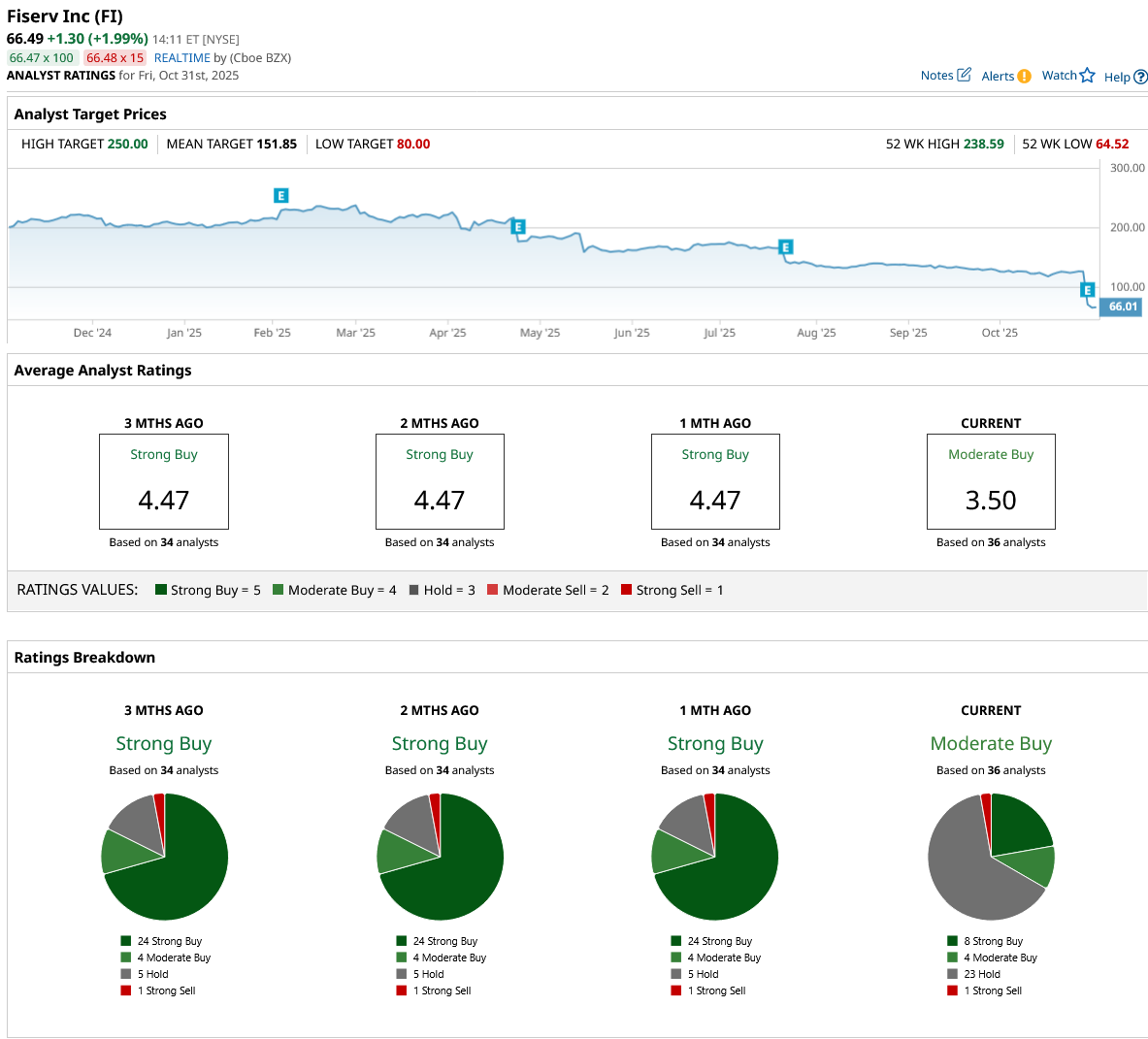Click '4 Moderate Buy' under the 1 month ago pie
Viewport: 1148px width, 1039px height.
(724, 958)
